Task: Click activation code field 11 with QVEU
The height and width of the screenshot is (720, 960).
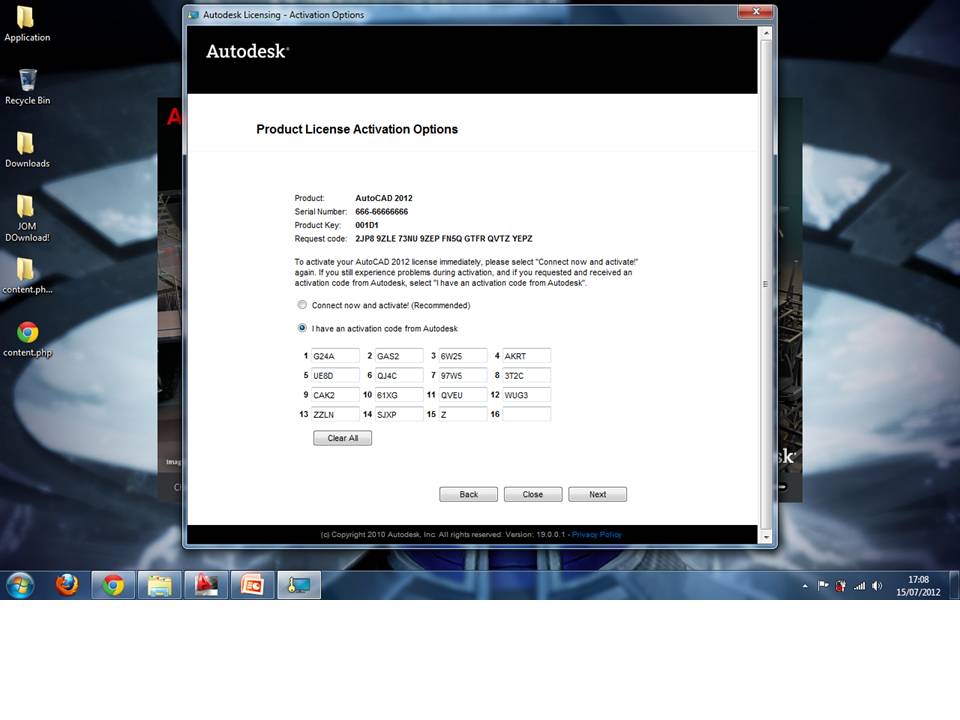Action: 462,395
